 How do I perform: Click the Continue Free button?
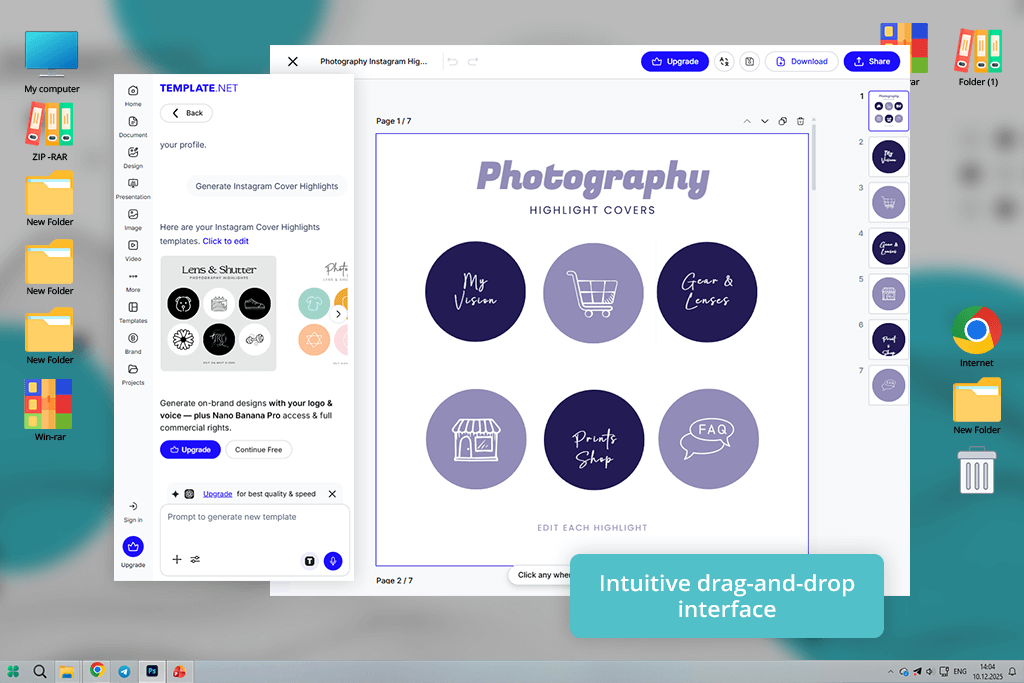(x=259, y=450)
